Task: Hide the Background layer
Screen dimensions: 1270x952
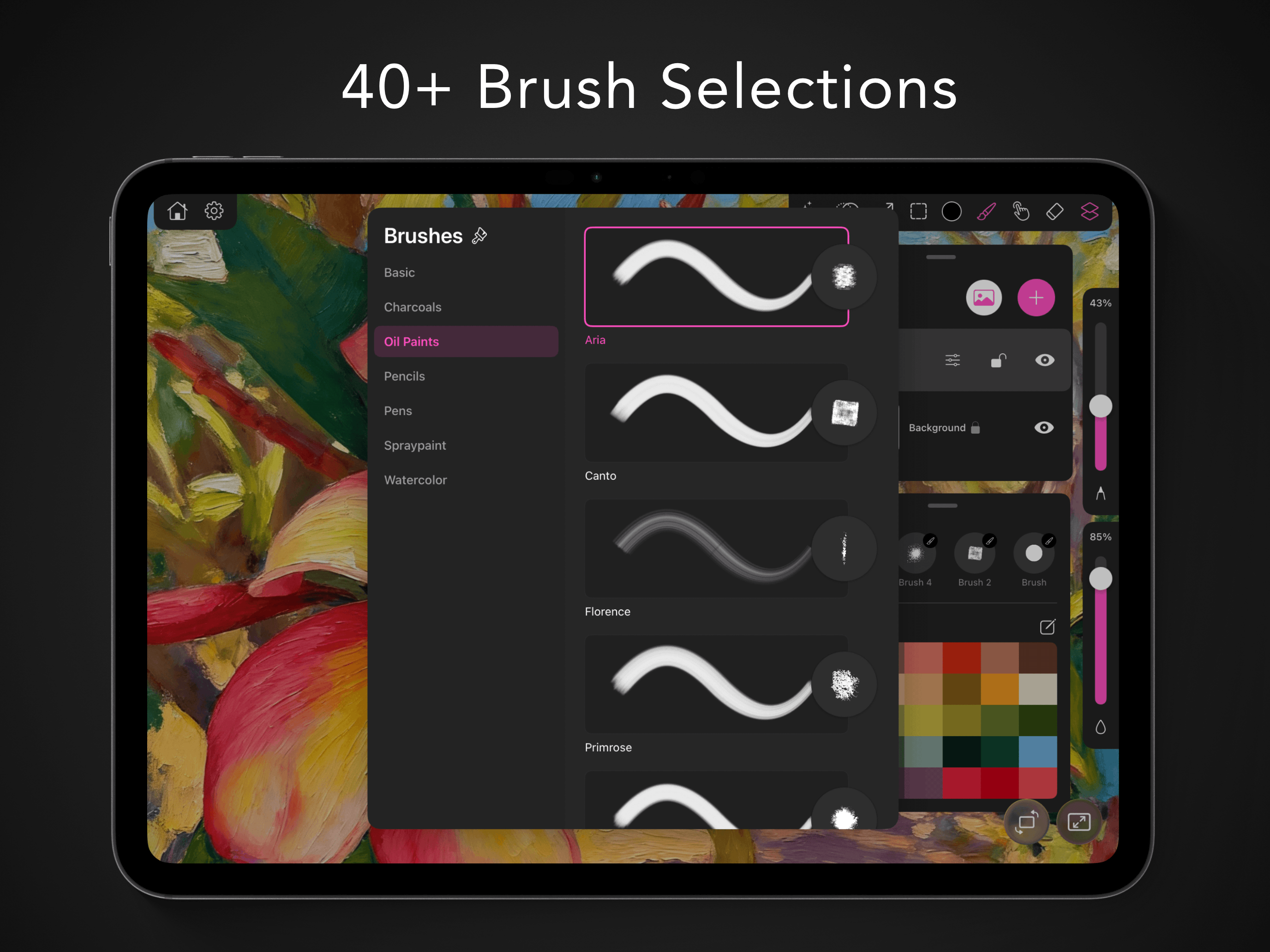Action: tap(1044, 428)
